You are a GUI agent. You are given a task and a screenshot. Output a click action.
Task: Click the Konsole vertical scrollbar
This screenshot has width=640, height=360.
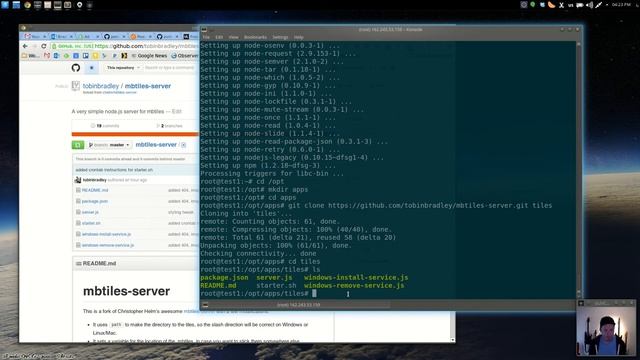coord(578,169)
